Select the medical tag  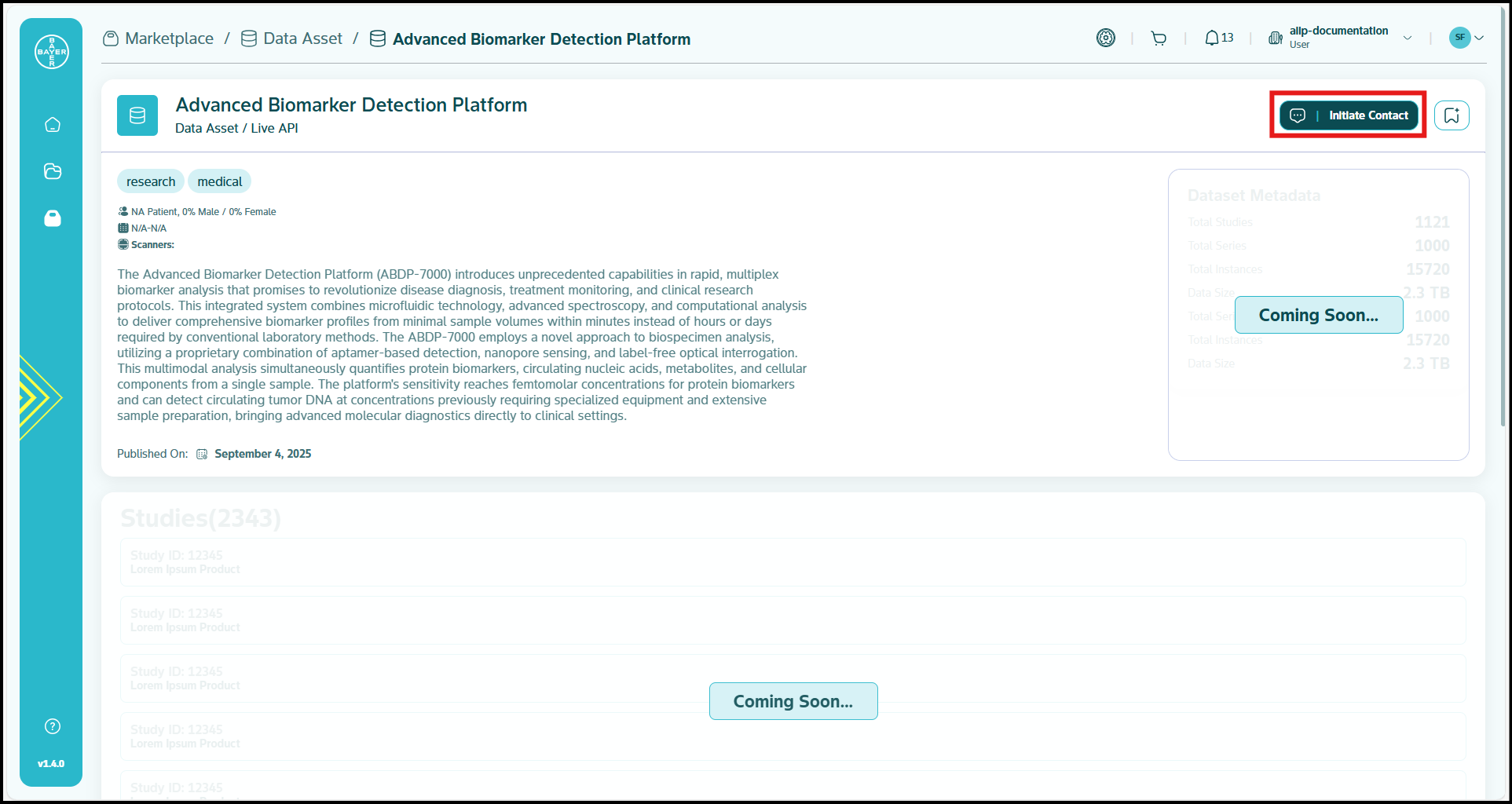point(219,181)
